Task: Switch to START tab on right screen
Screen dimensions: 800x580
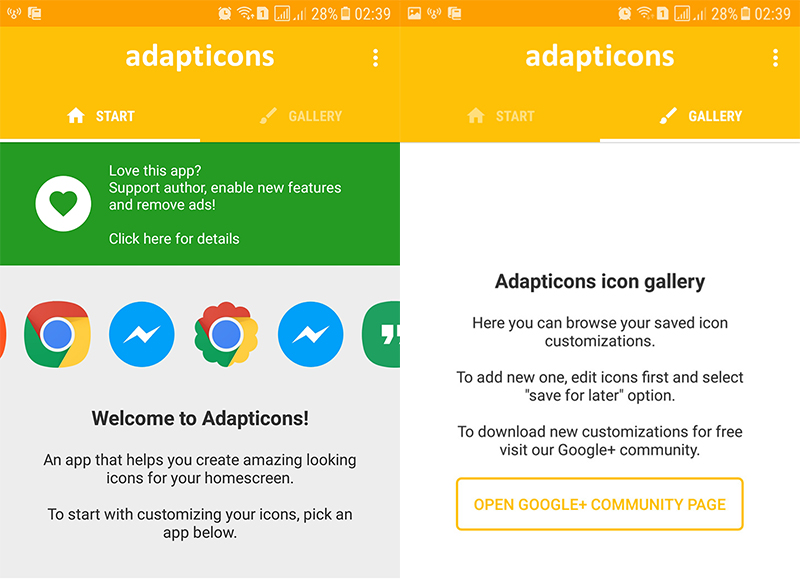Action: point(500,116)
